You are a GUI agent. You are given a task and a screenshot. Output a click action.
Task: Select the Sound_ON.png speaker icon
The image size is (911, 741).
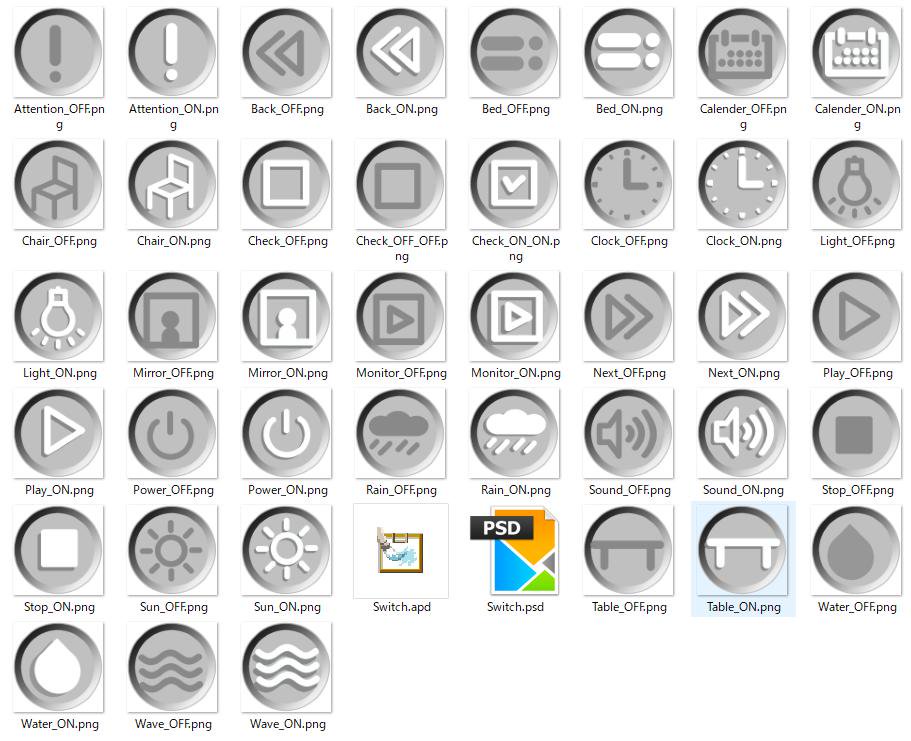point(742,434)
